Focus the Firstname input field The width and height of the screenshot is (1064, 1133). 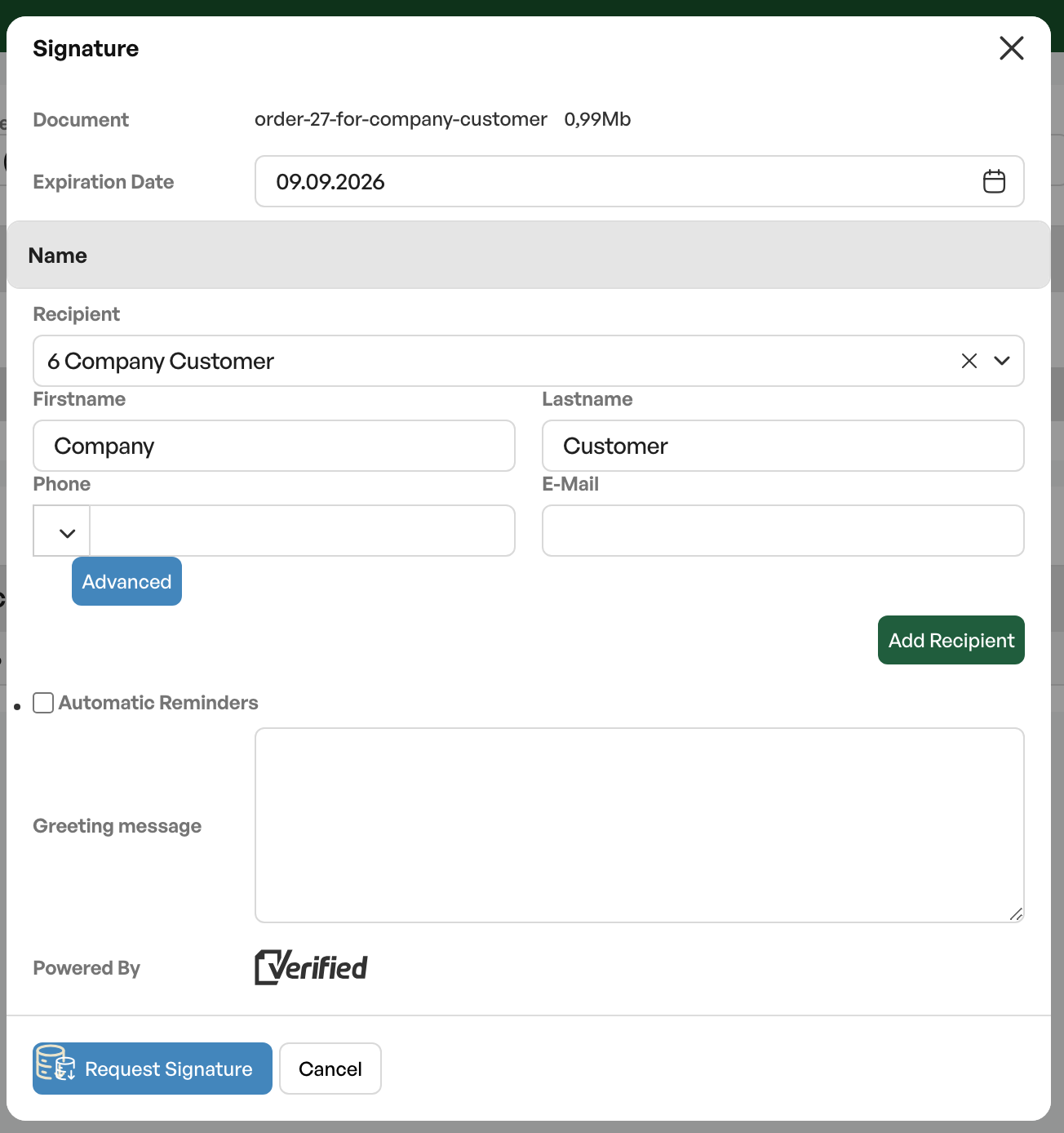coord(274,446)
